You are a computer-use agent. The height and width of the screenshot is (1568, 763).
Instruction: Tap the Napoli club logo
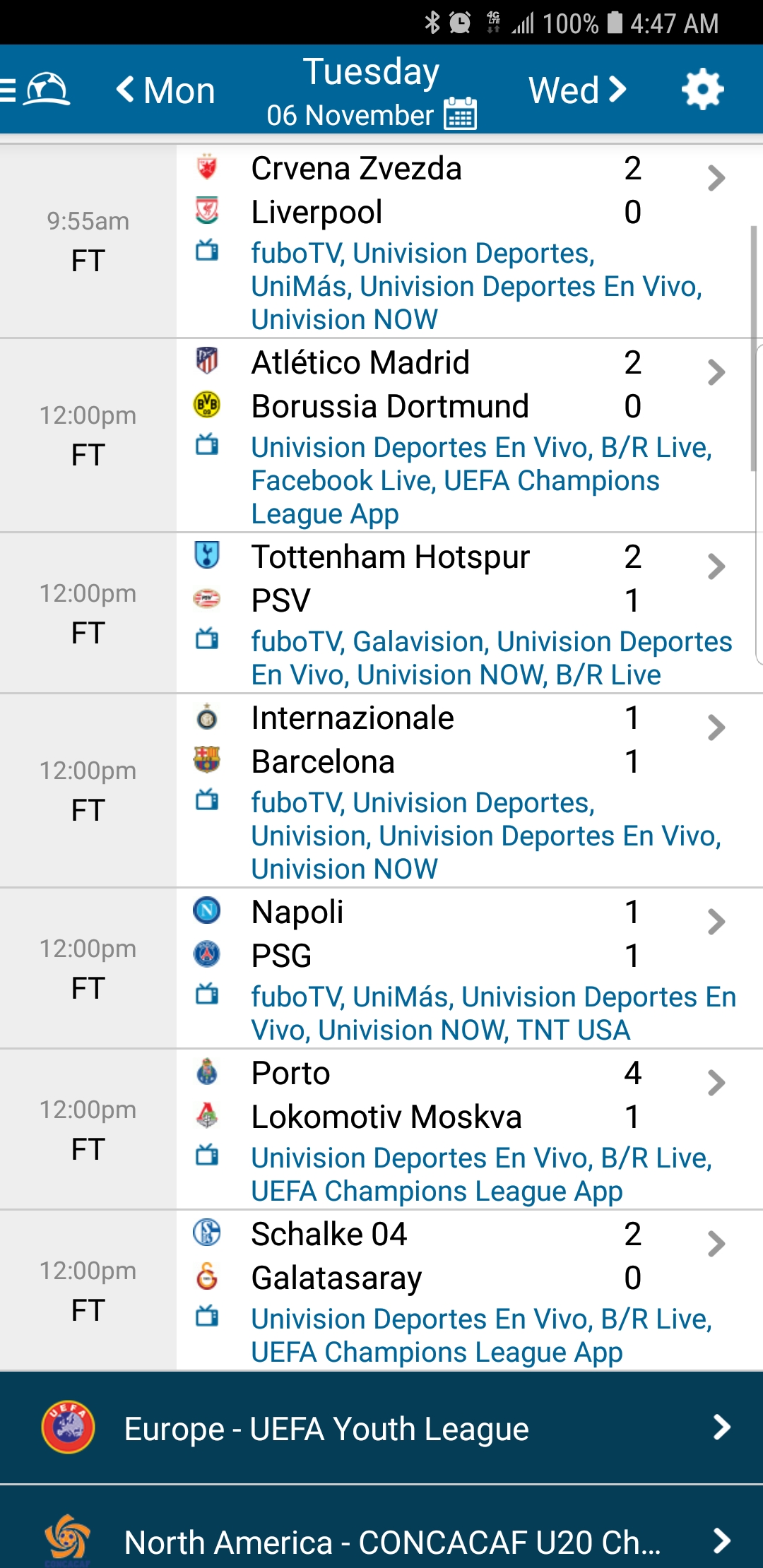point(207,910)
